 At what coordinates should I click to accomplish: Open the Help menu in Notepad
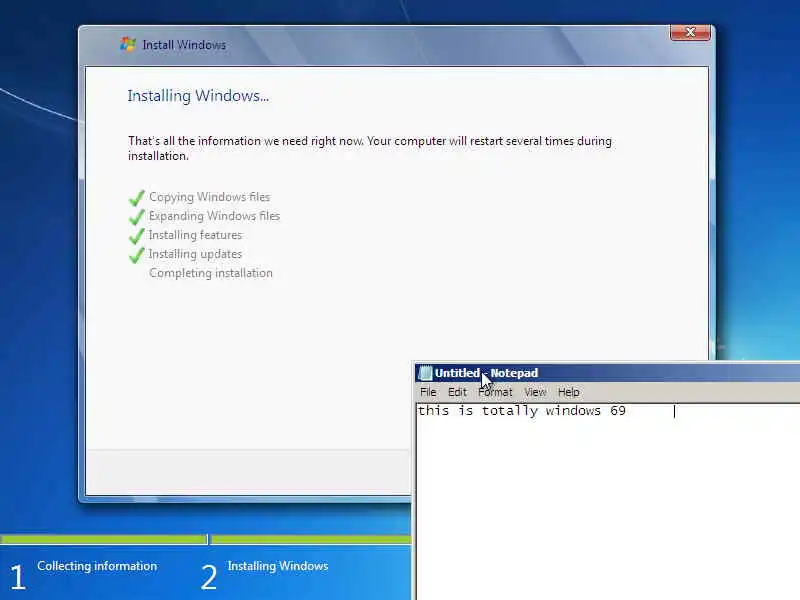pyautogui.click(x=568, y=392)
